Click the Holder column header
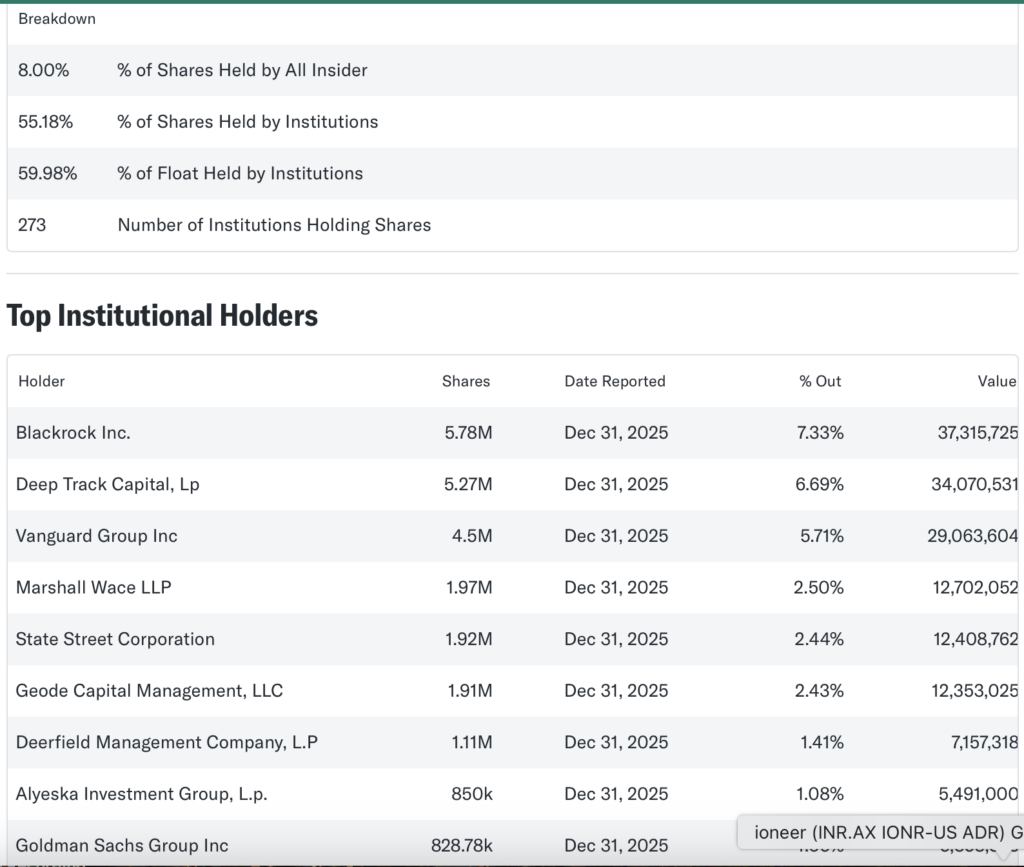This screenshot has height=867, width=1024. pos(41,381)
